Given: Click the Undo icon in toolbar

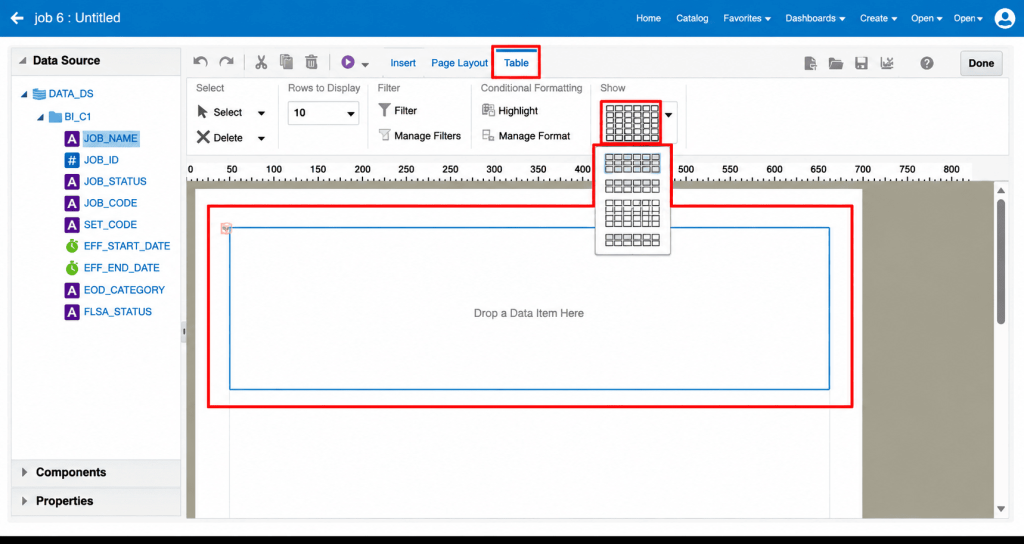Looking at the screenshot, I should coord(200,62).
